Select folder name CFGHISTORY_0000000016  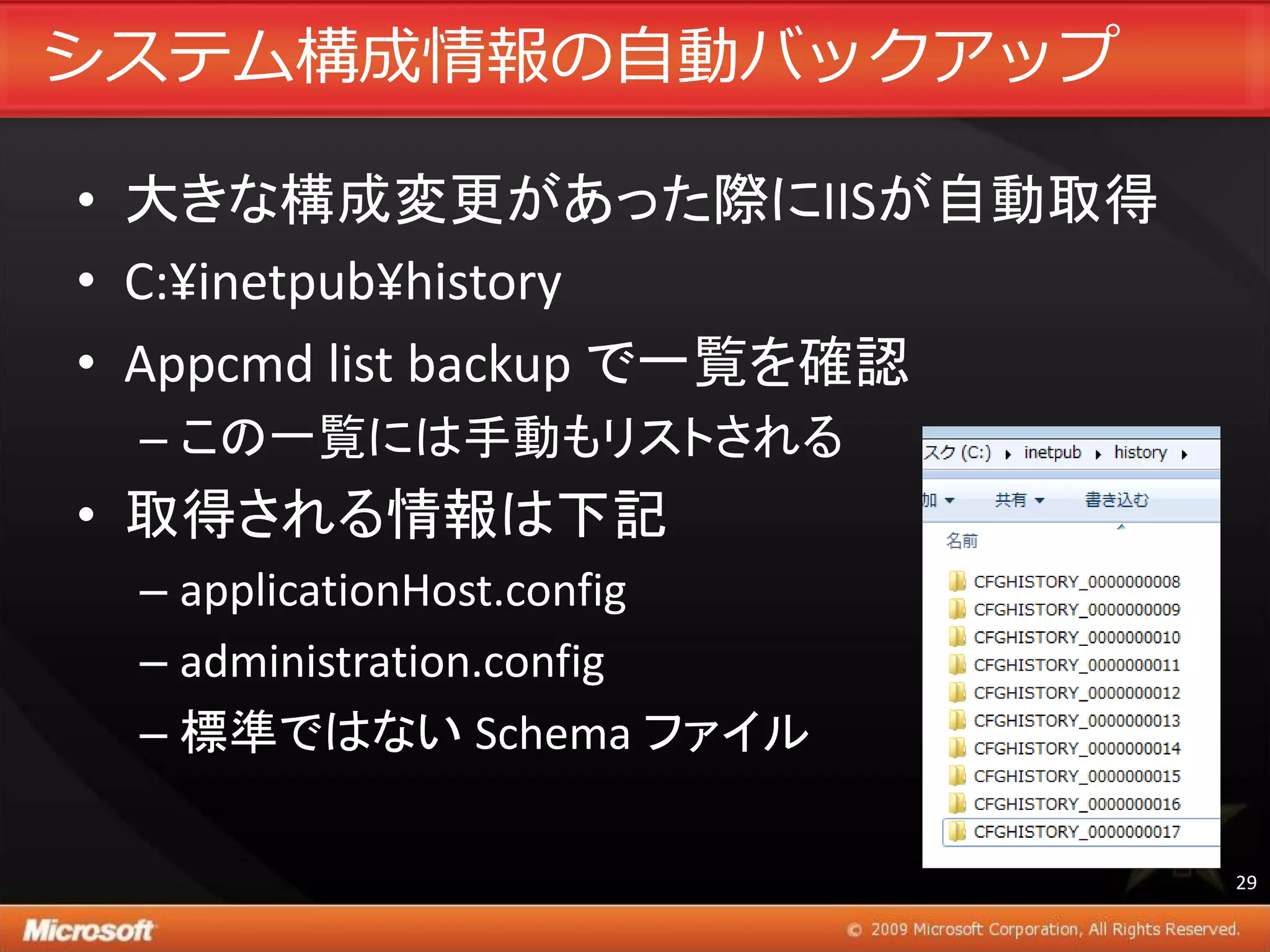[x=1077, y=804]
